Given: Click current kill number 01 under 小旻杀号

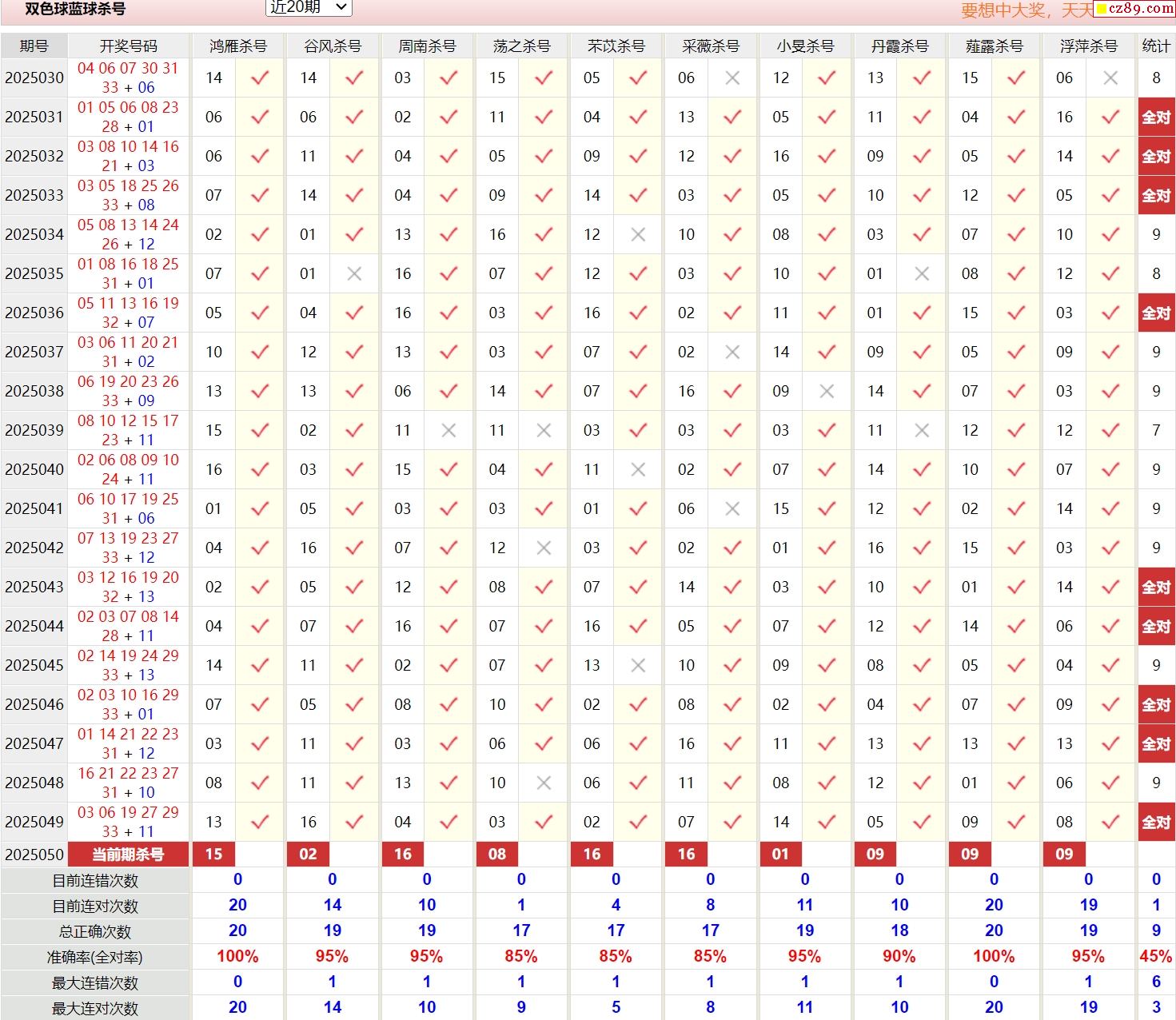Looking at the screenshot, I should (781, 855).
